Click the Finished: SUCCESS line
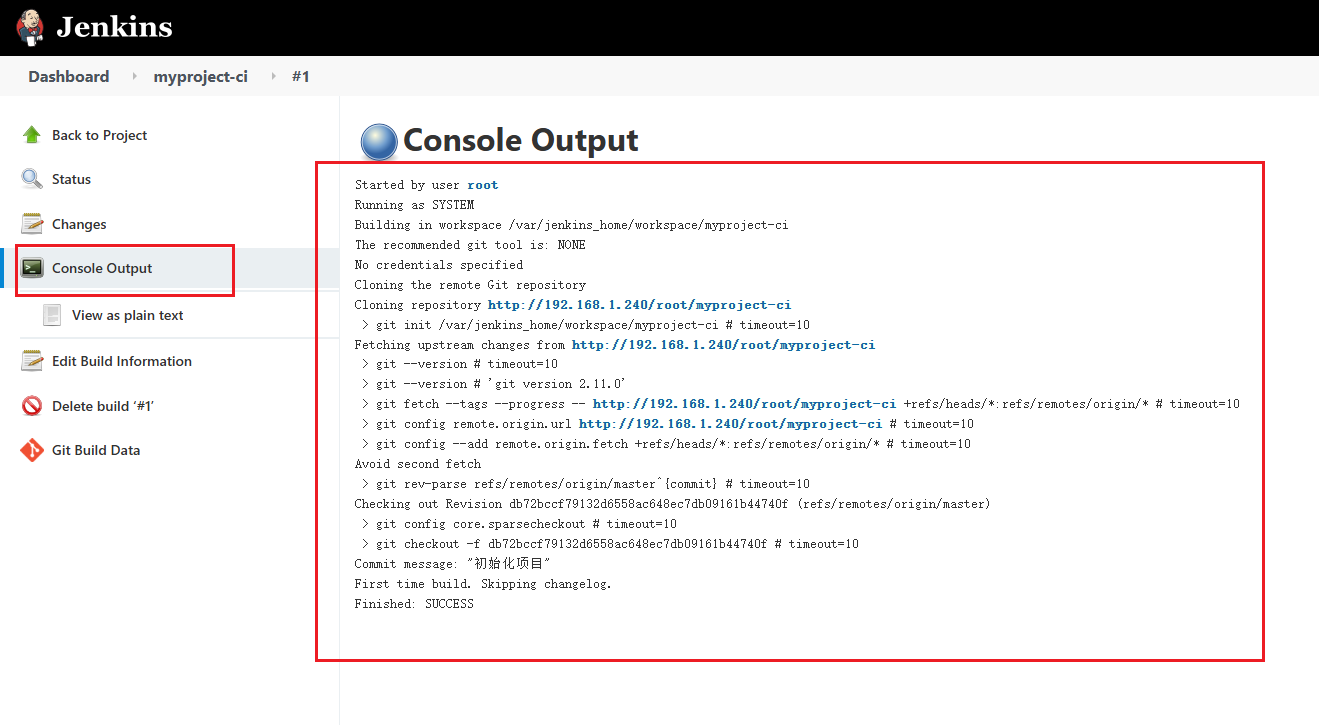This screenshot has width=1319, height=725. coord(414,604)
